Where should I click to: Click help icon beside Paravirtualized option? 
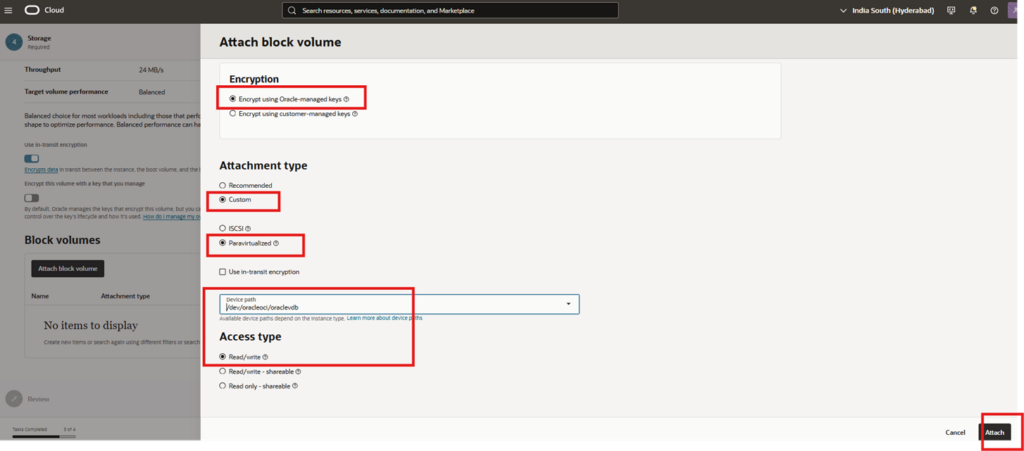pos(276,243)
